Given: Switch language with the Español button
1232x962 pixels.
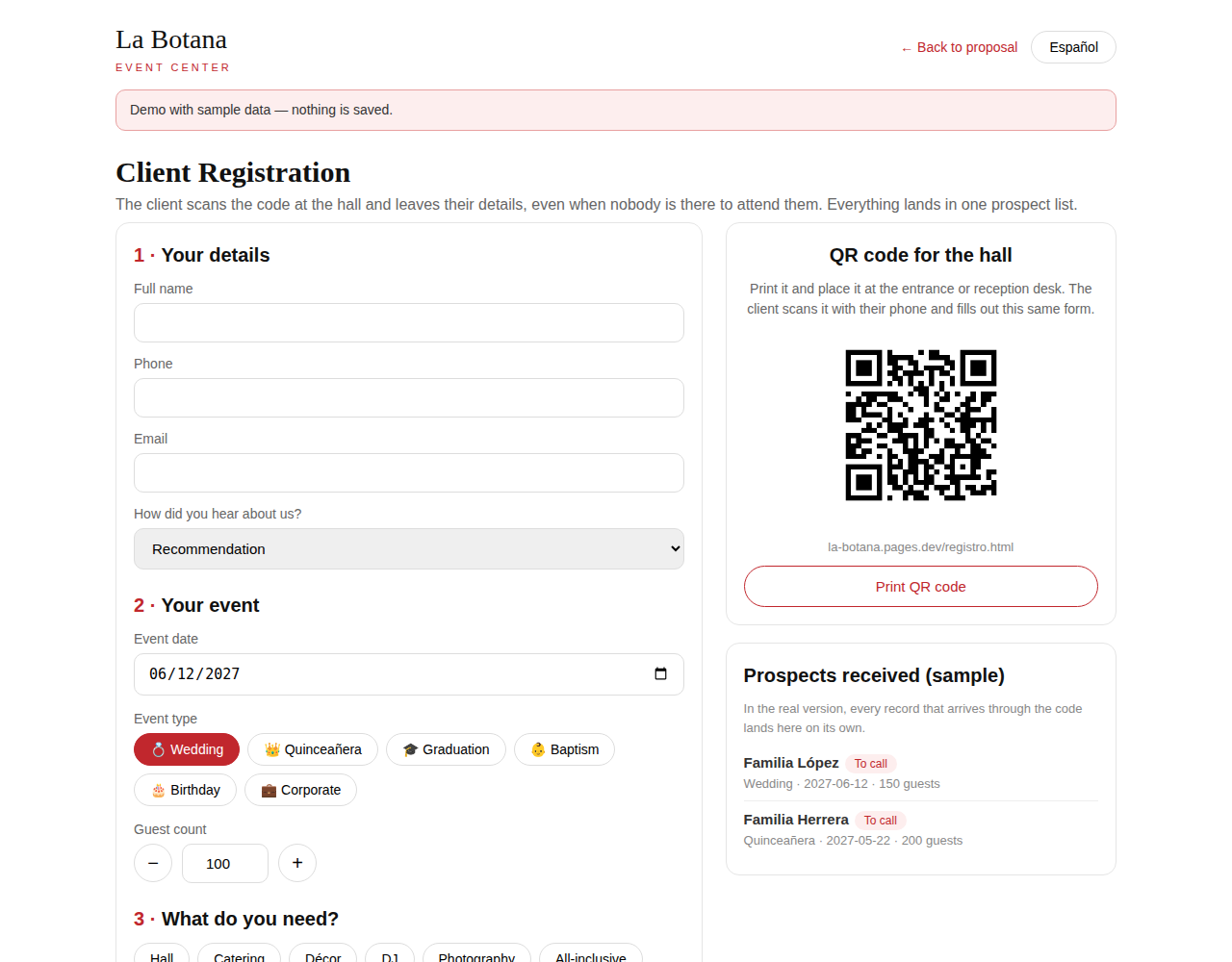Looking at the screenshot, I should (1073, 47).
